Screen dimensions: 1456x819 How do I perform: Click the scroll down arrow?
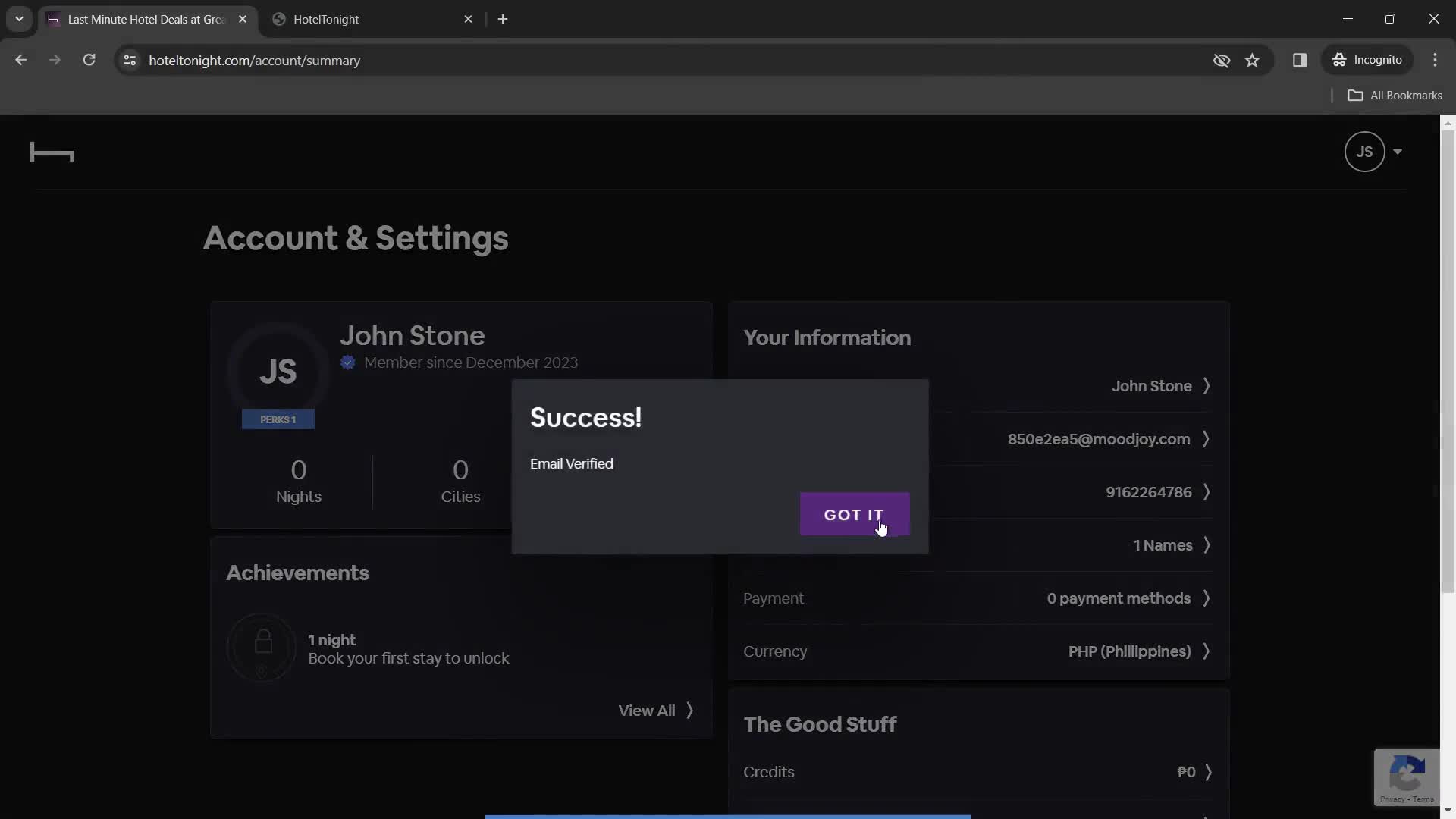tap(1448, 810)
